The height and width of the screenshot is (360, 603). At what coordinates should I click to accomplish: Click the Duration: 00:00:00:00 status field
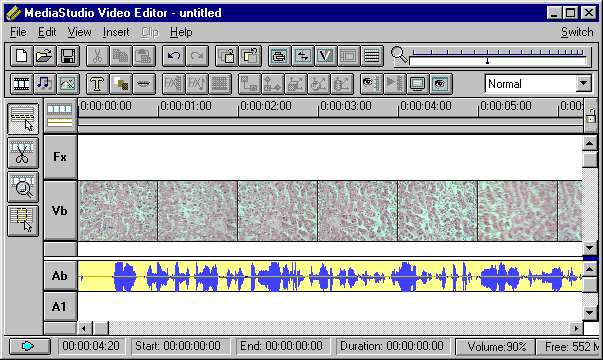point(392,346)
